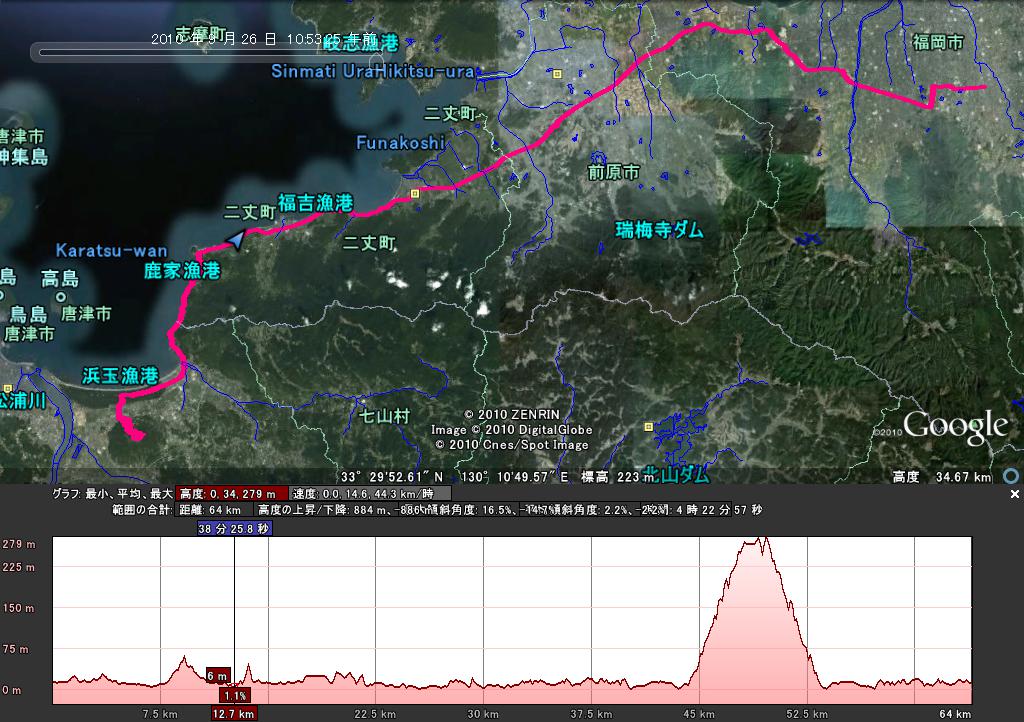
Task: Click the 38 分 25.8 秒 time marker
Action: [x=234, y=529]
